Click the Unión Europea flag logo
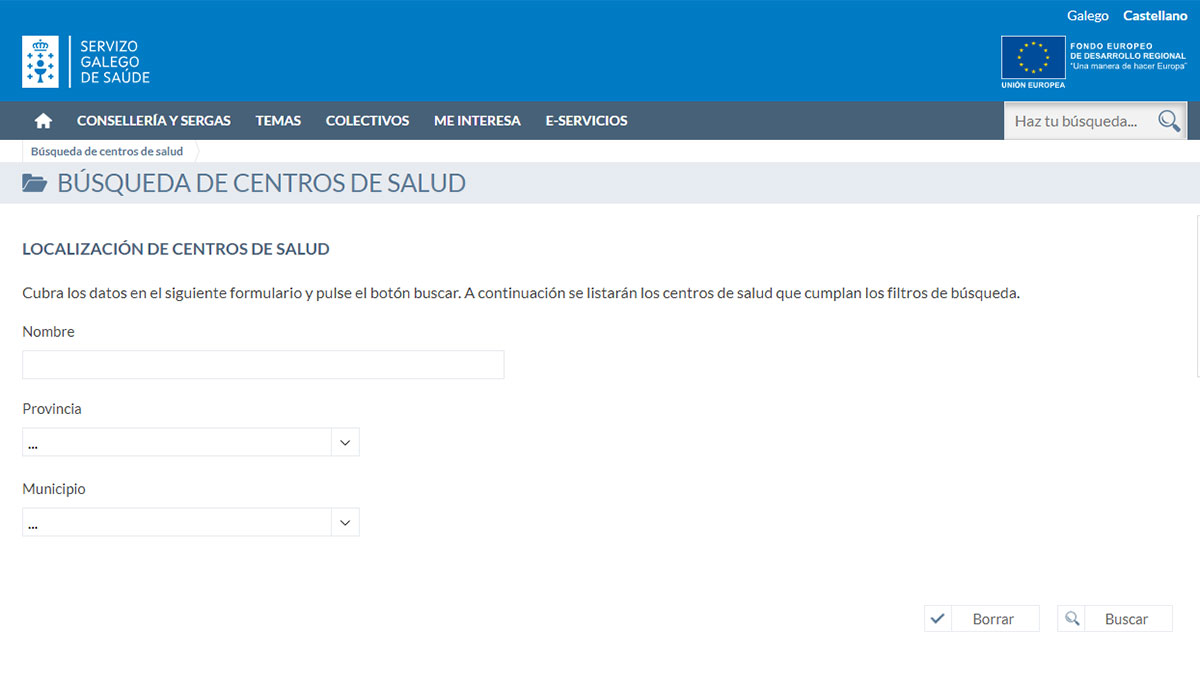This screenshot has width=1200, height=687. 1033,58
